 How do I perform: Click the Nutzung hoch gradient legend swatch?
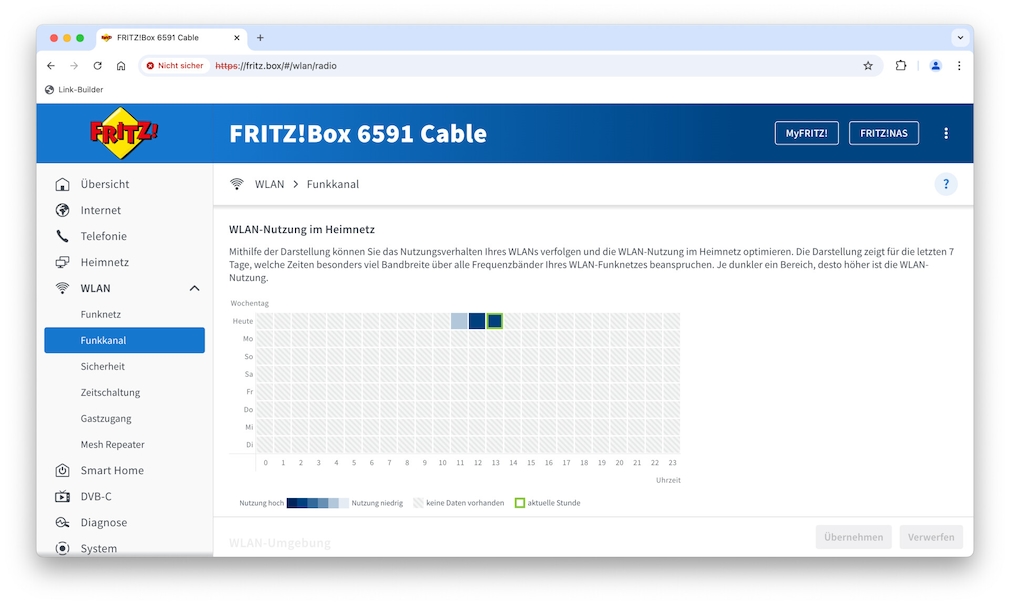coord(316,503)
